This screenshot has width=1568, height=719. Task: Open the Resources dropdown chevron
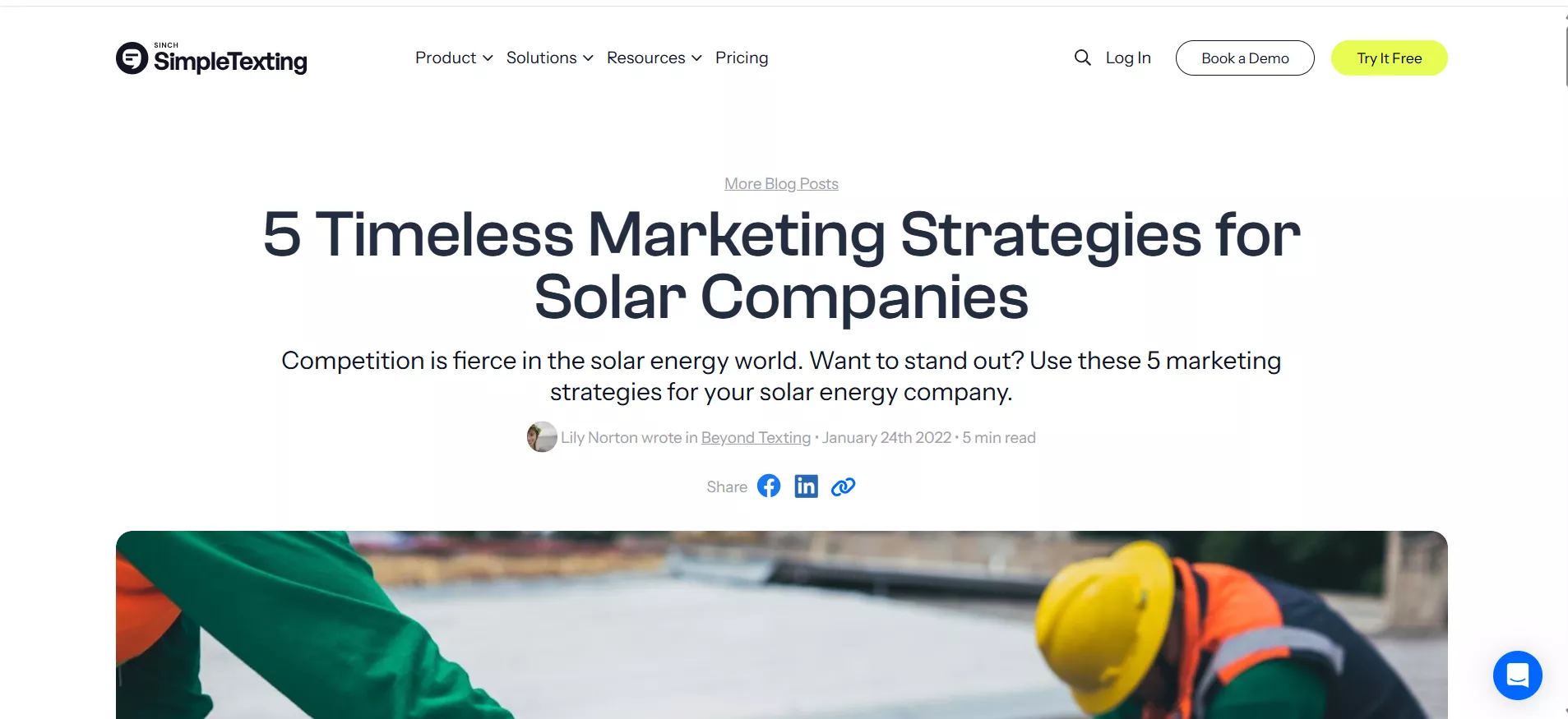click(696, 58)
